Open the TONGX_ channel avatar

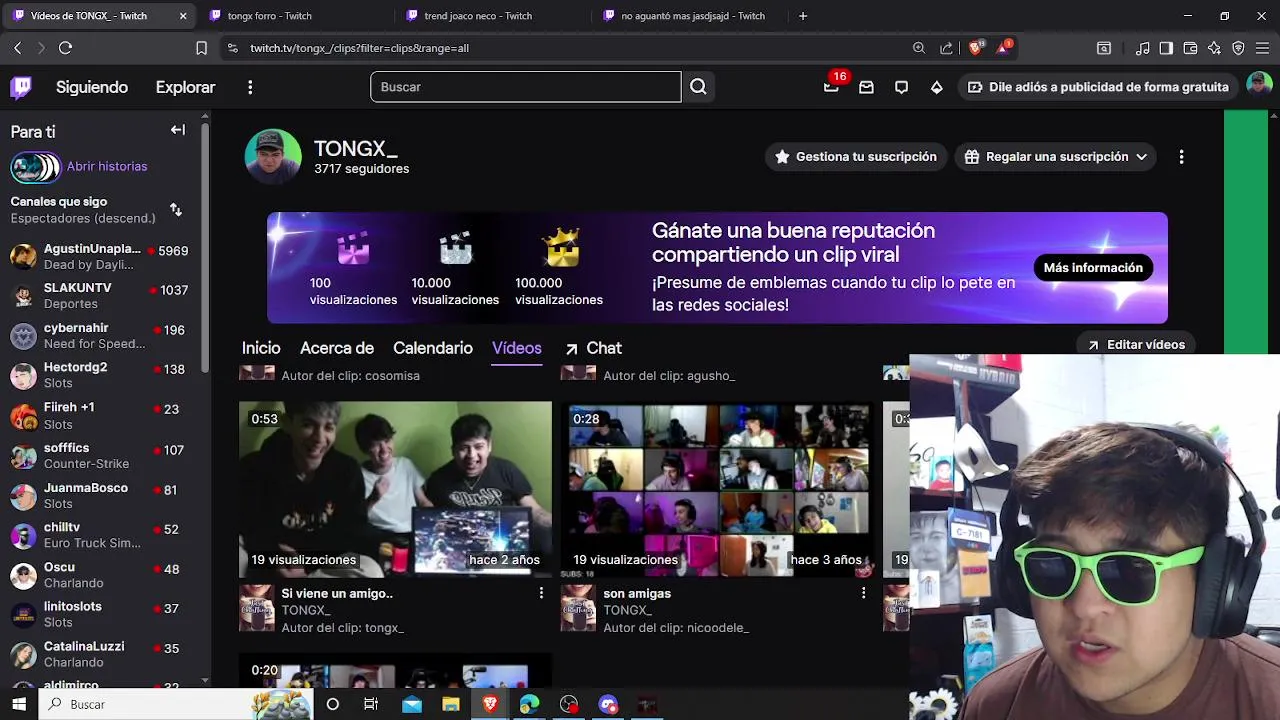273,157
